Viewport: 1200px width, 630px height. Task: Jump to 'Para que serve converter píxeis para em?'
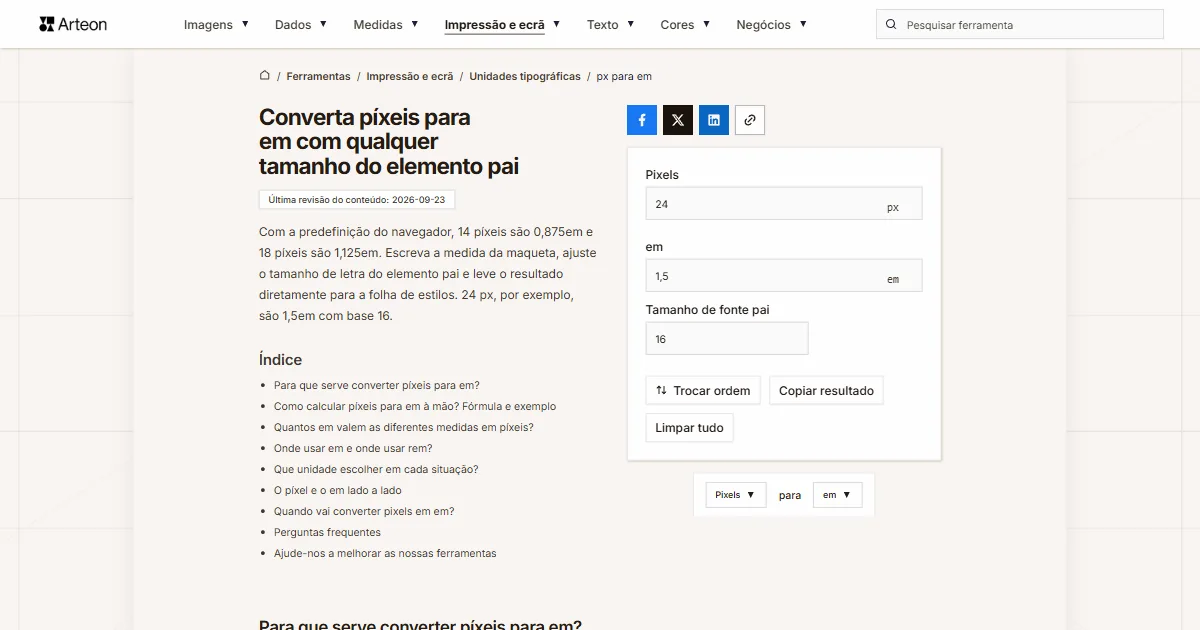tap(377, 385)
